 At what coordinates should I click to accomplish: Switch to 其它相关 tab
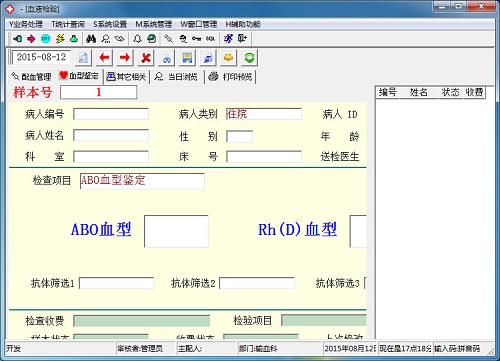126,77
